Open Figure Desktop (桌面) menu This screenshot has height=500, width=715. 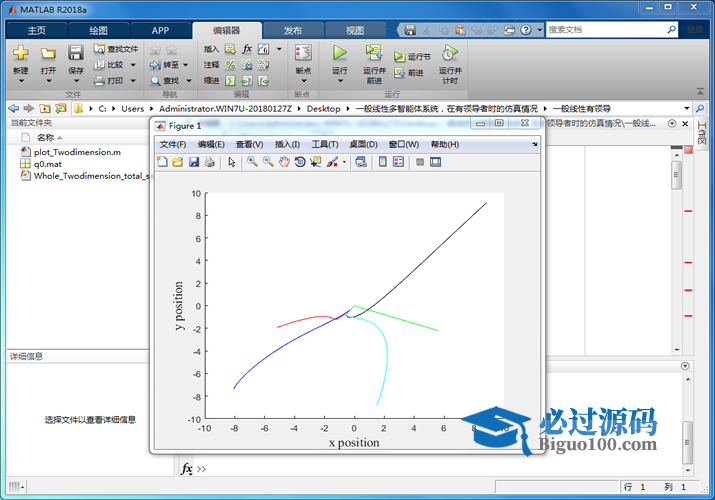[363, 144]
